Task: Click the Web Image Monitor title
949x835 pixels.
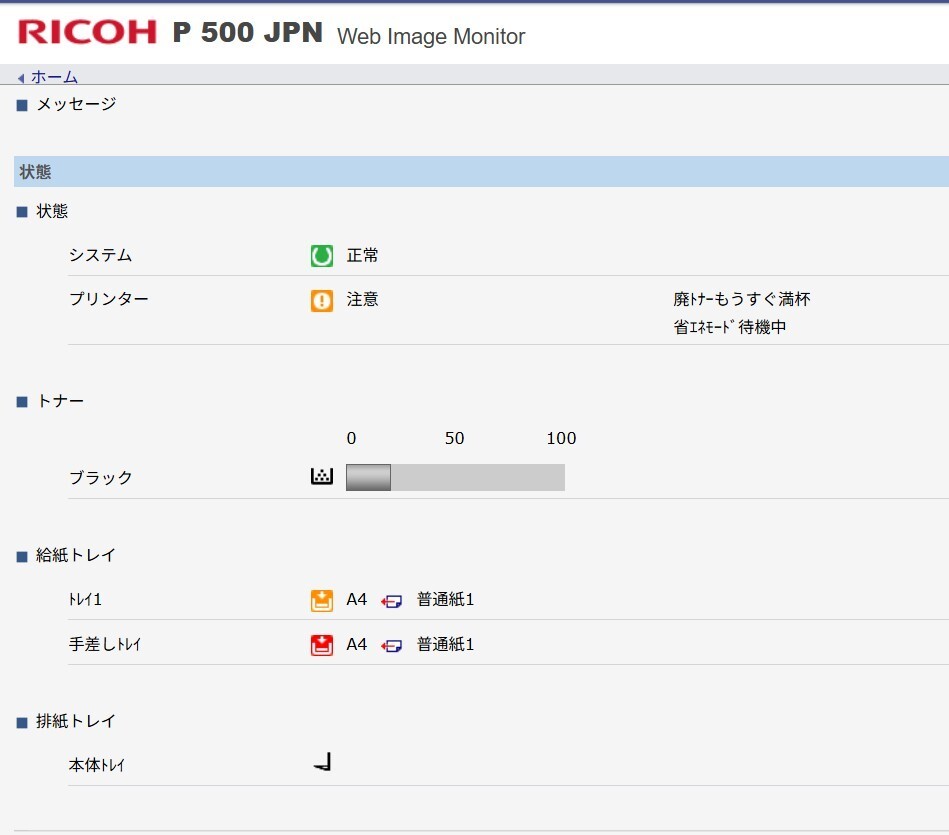Action: pos(431,36)
